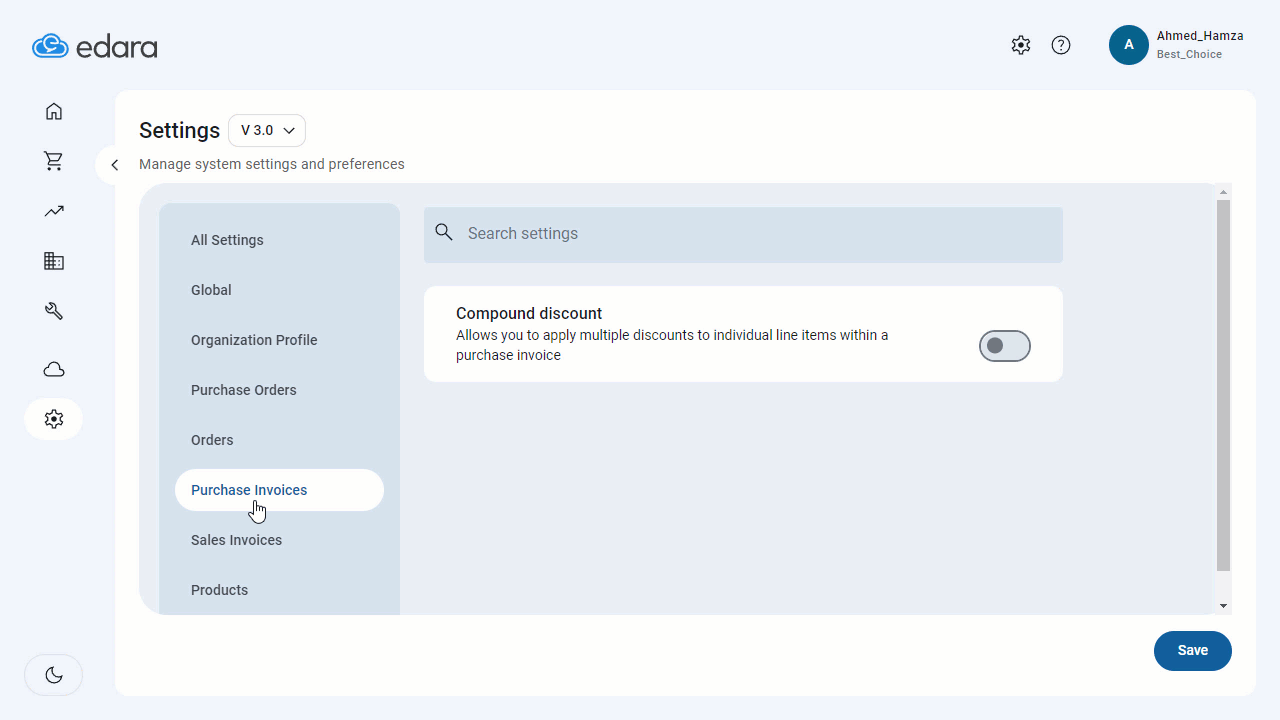
Task: Open the trending chart sidebar icon
Action: pyautogui.click(x=54, y=211)
